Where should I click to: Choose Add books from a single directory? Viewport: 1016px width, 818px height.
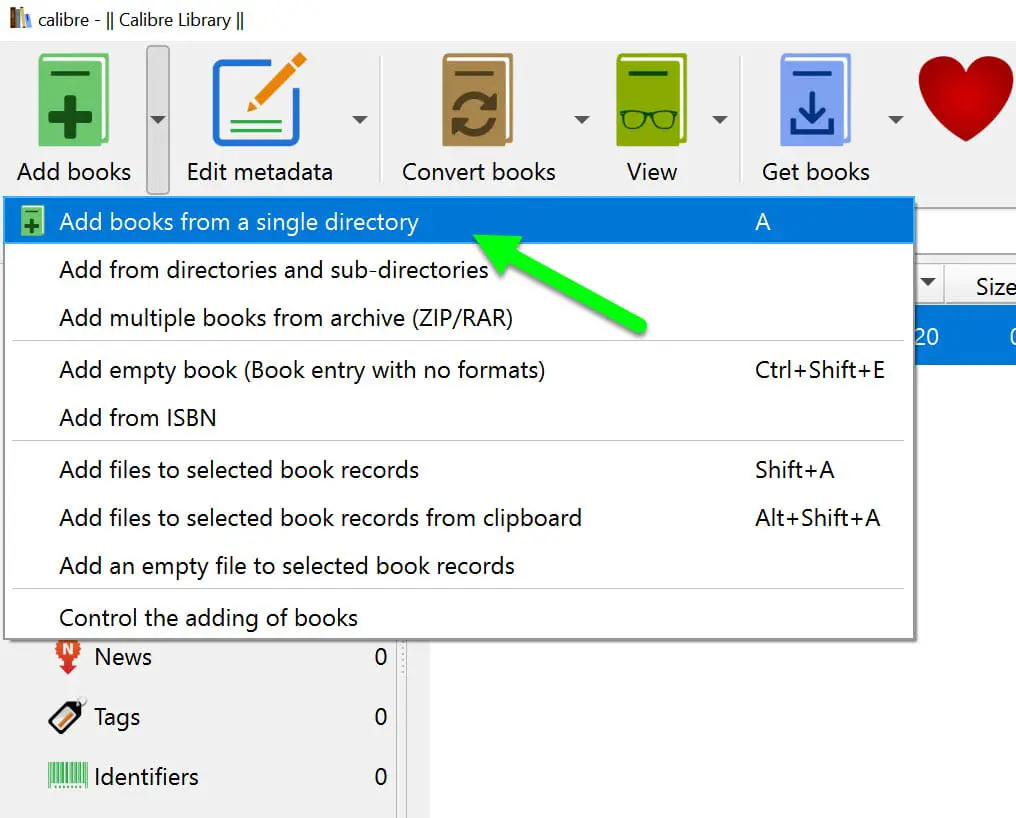click(x=239, y=222)
